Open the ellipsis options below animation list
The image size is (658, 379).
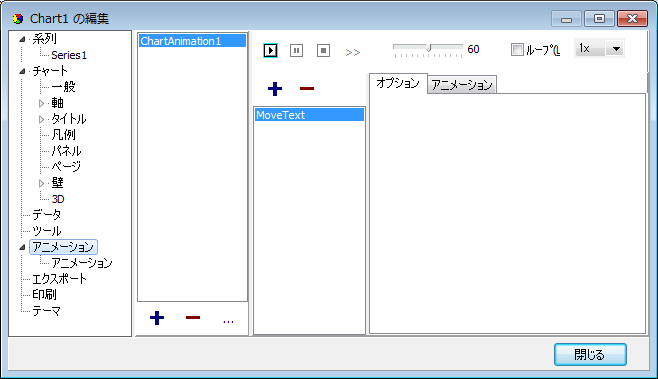(228, 321)
